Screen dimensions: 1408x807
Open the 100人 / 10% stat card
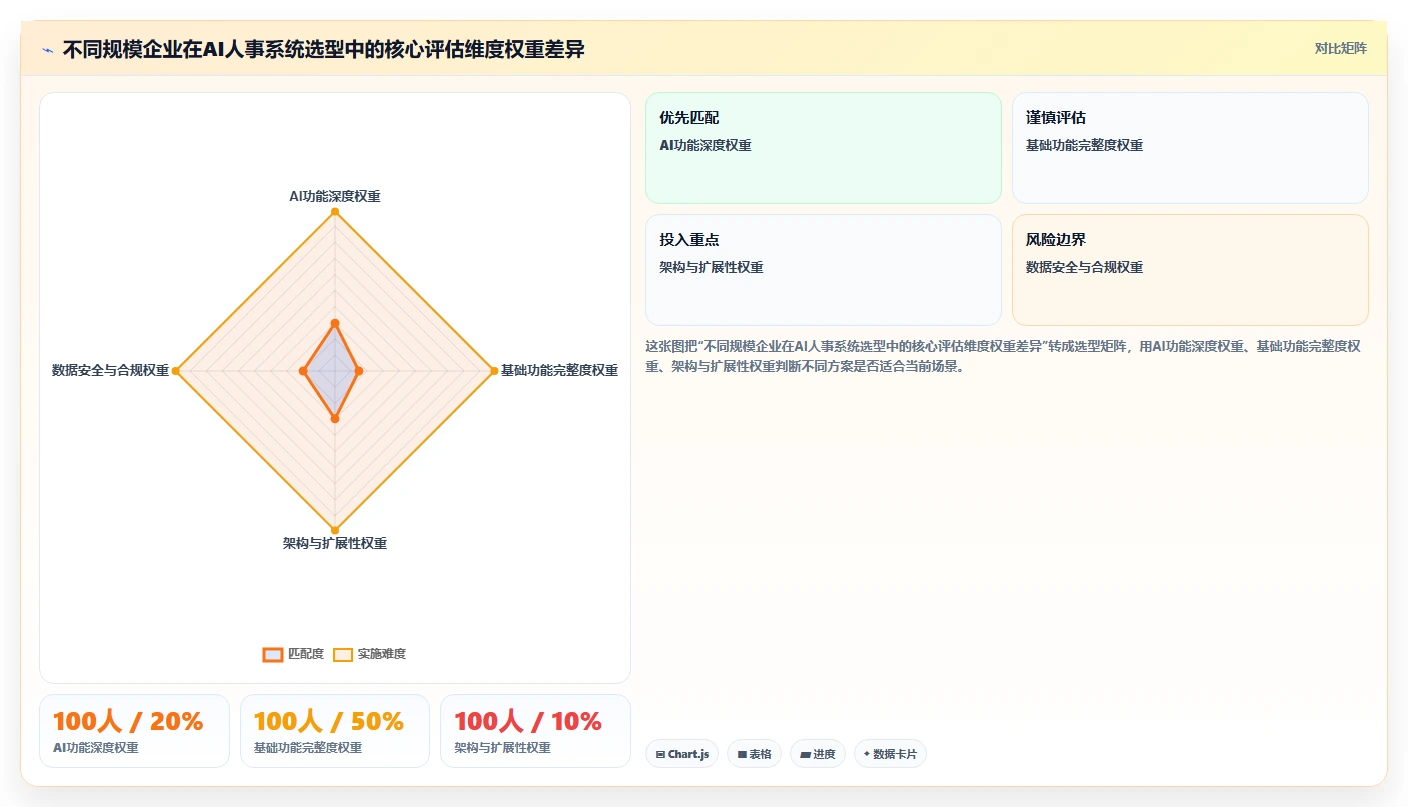click(535, 731)
